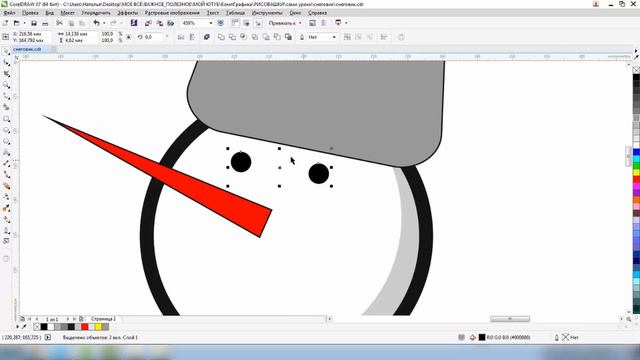Click the Create boundary icon
640x360 pixels.
[x=288, y=37]
